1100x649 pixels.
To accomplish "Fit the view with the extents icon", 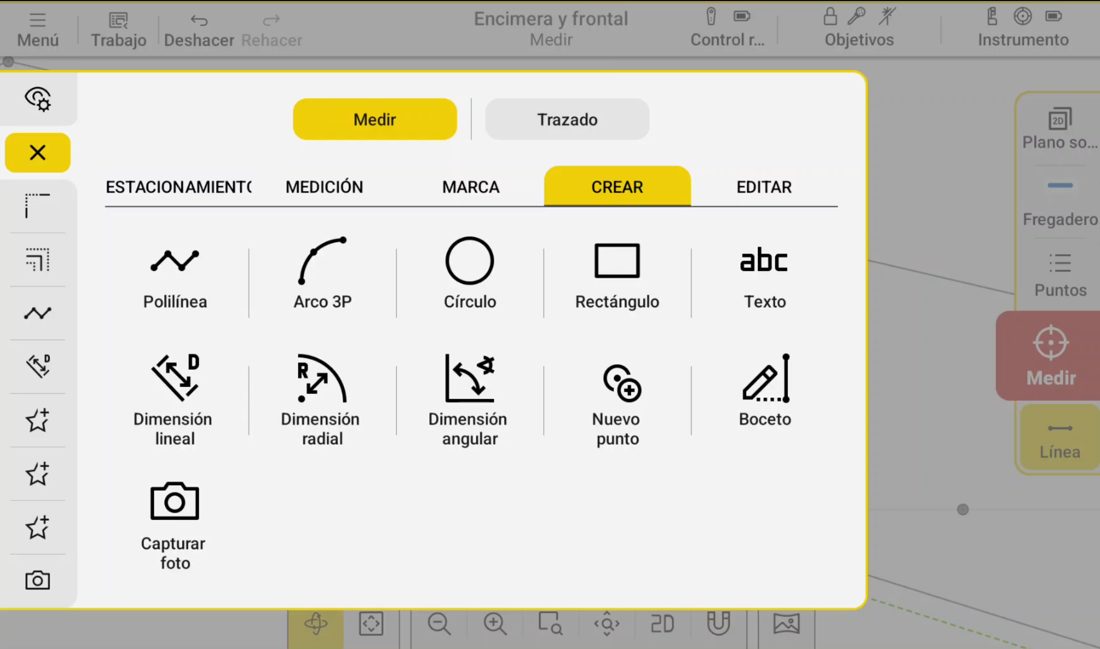I will pyautogui.click(x=371, y=624).
